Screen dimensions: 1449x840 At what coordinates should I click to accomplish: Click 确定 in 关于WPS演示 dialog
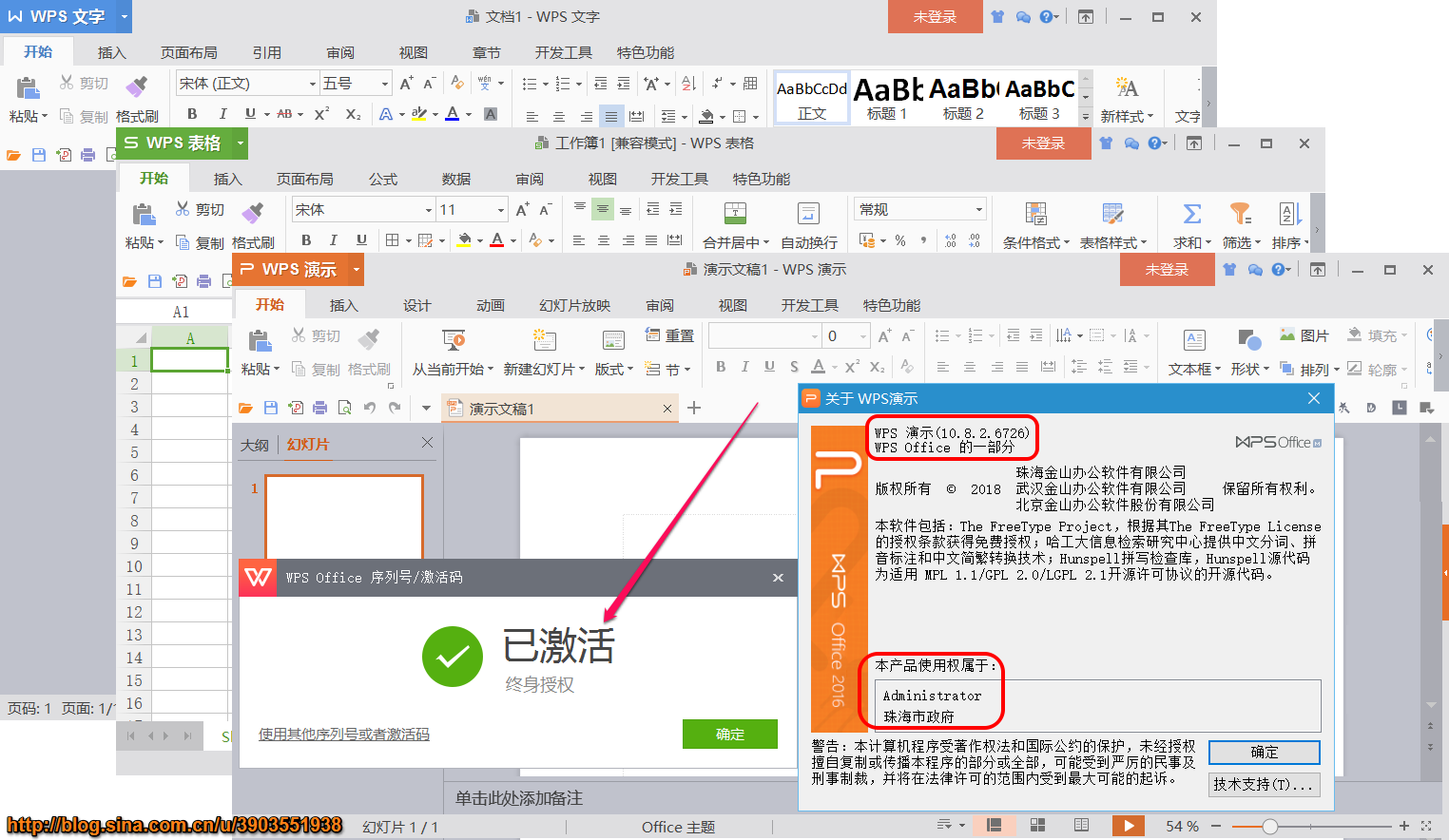1265,752
